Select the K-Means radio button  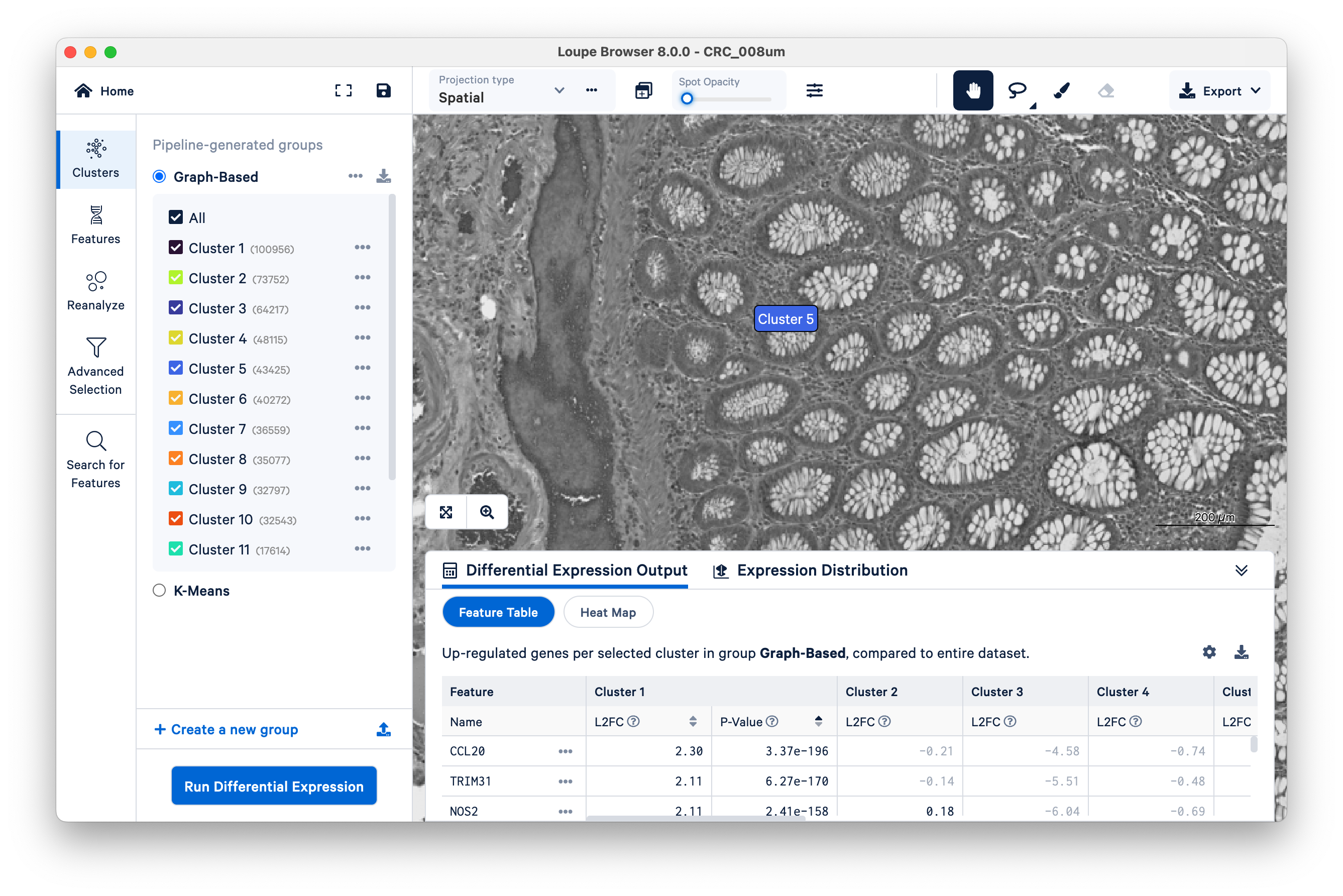click(159, 590)
